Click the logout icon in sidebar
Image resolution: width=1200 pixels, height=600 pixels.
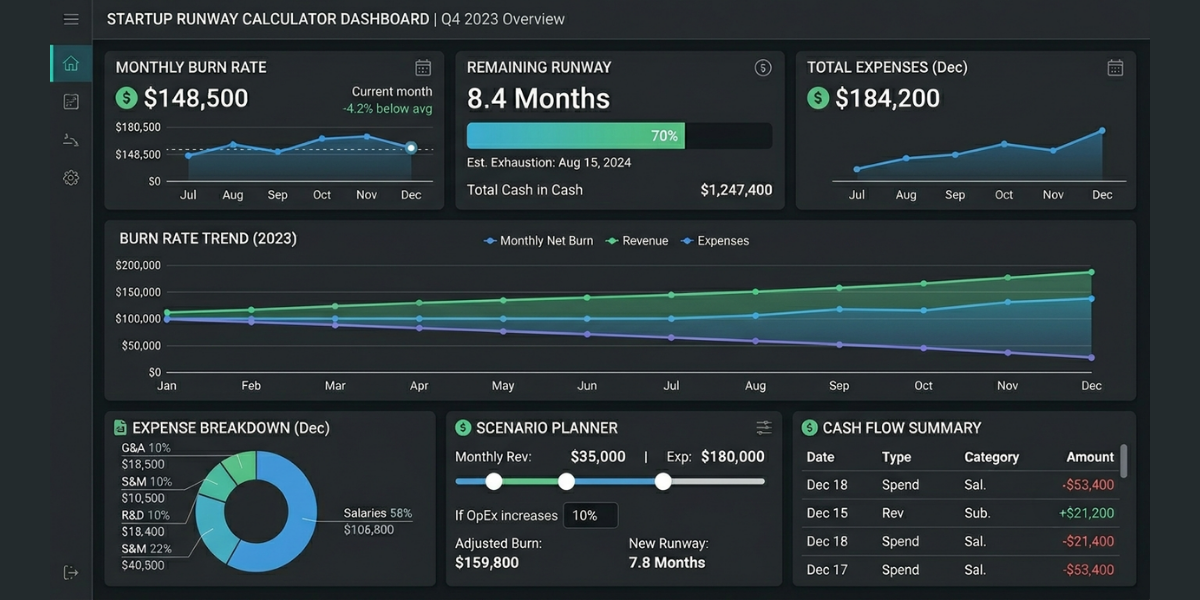71,572
